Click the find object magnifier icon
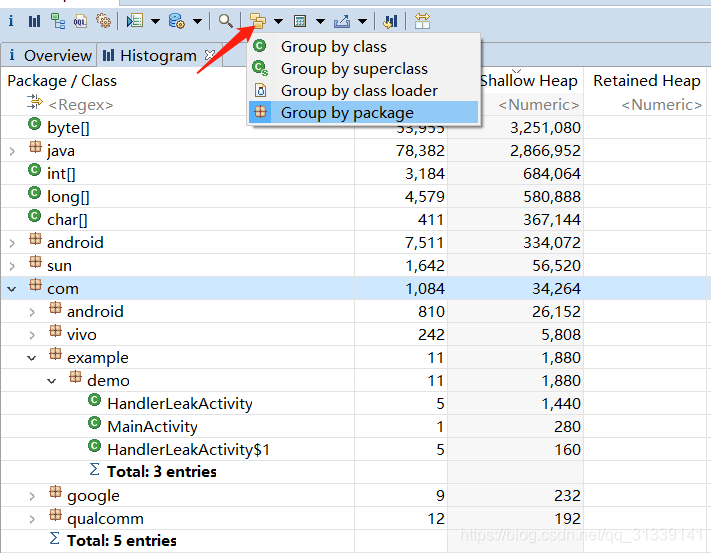711x553 pixels. (x=226, y=21)
